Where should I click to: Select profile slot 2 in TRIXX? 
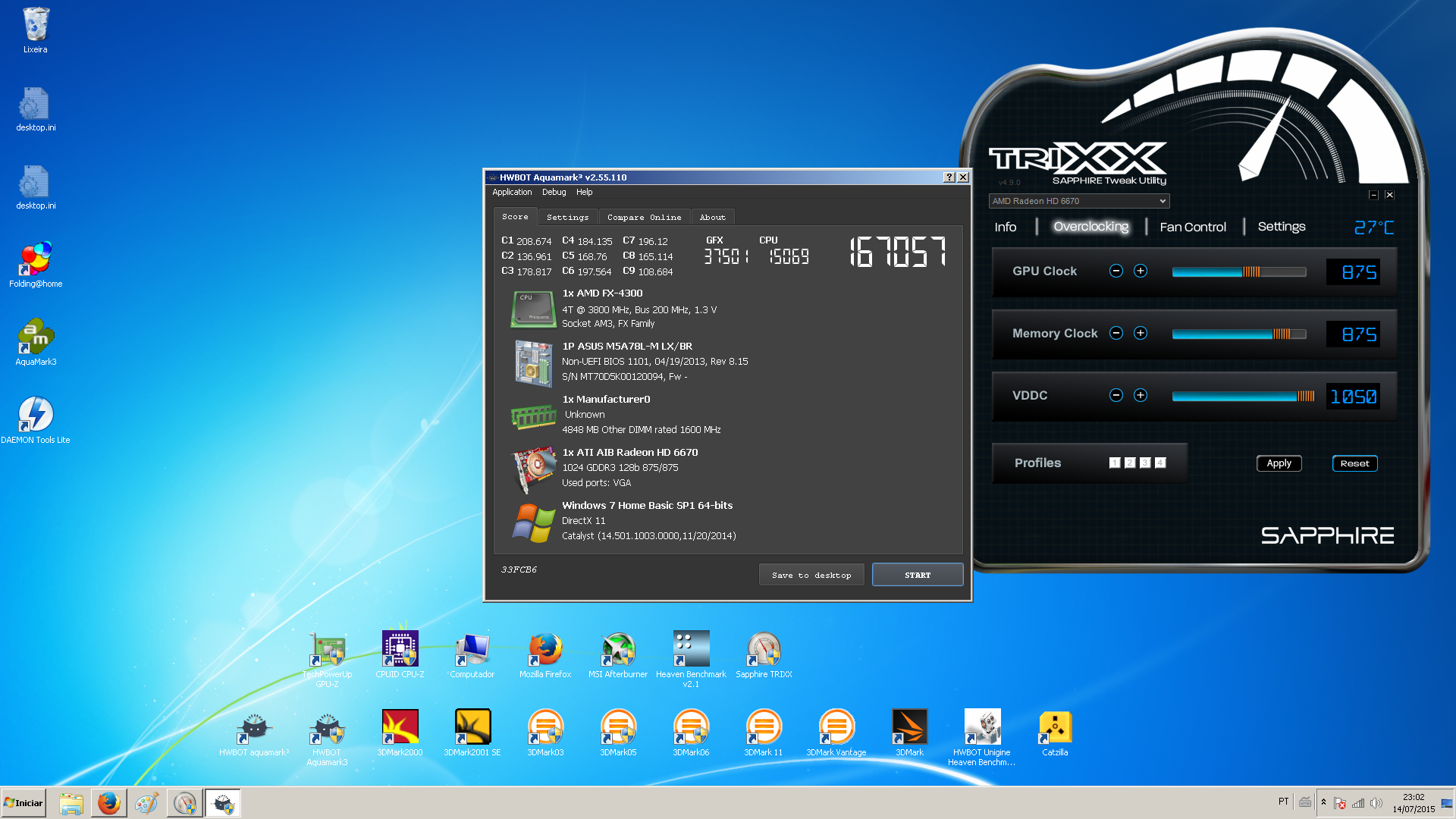pos(1130,463)
